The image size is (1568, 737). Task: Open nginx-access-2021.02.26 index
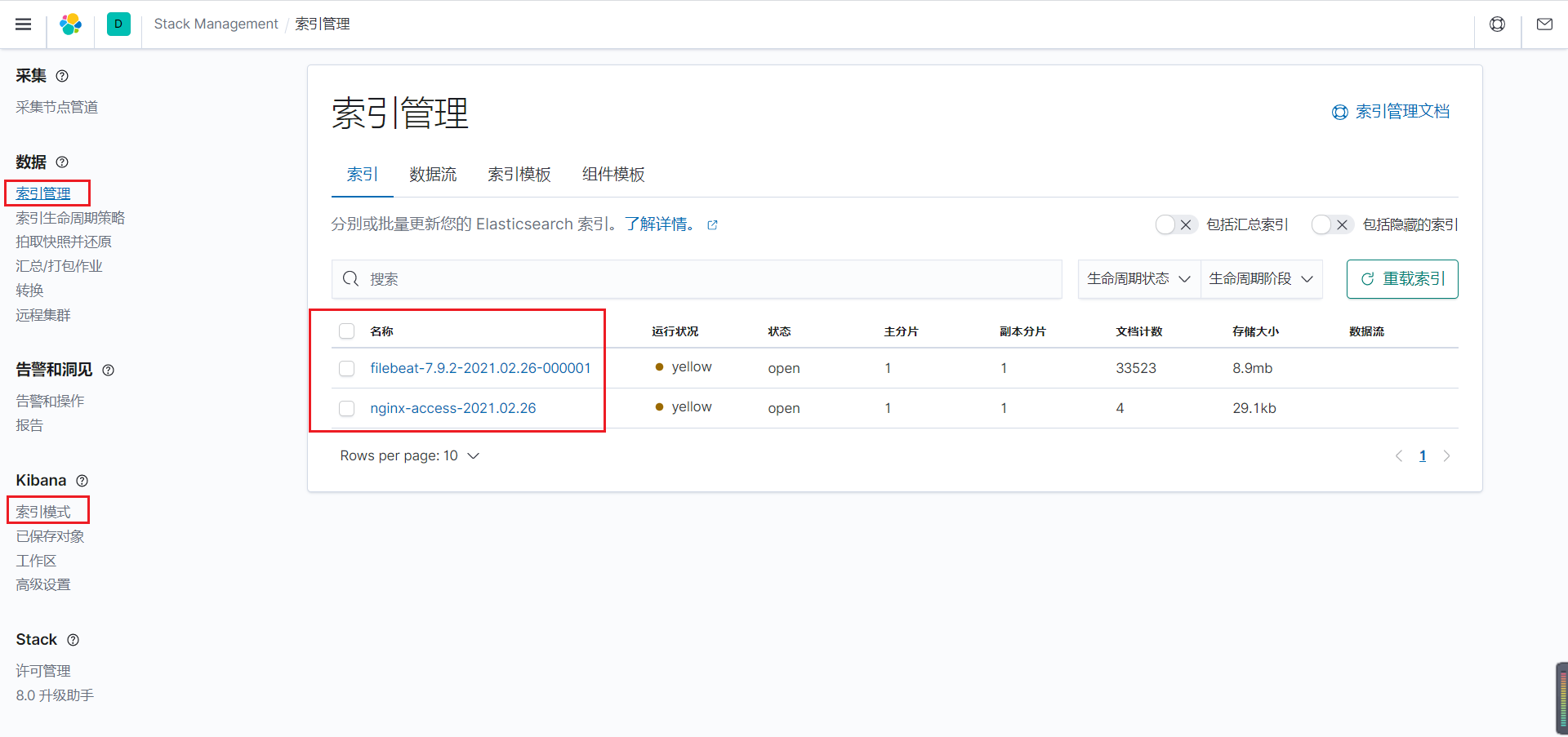click(453, 409)
